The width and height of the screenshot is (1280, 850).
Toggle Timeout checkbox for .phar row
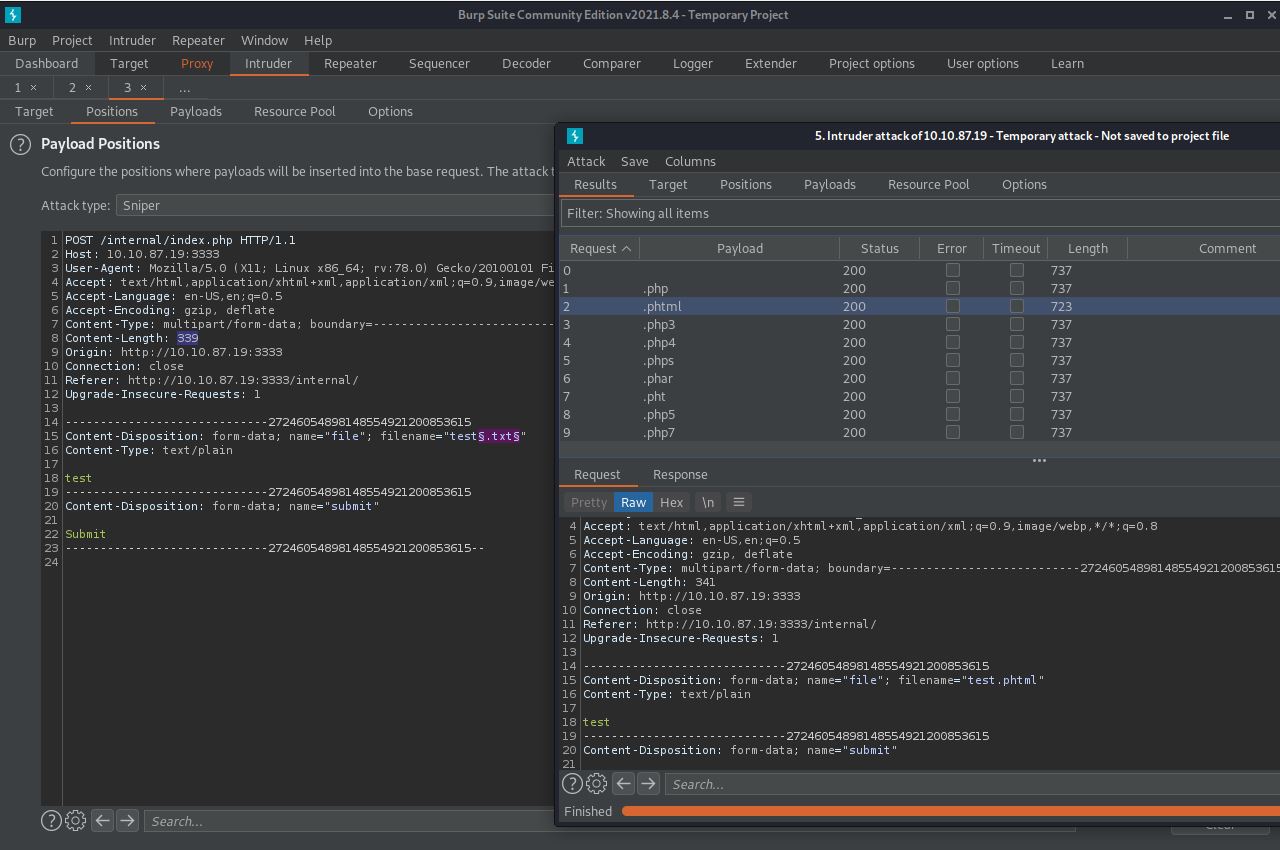point(1017,378)
